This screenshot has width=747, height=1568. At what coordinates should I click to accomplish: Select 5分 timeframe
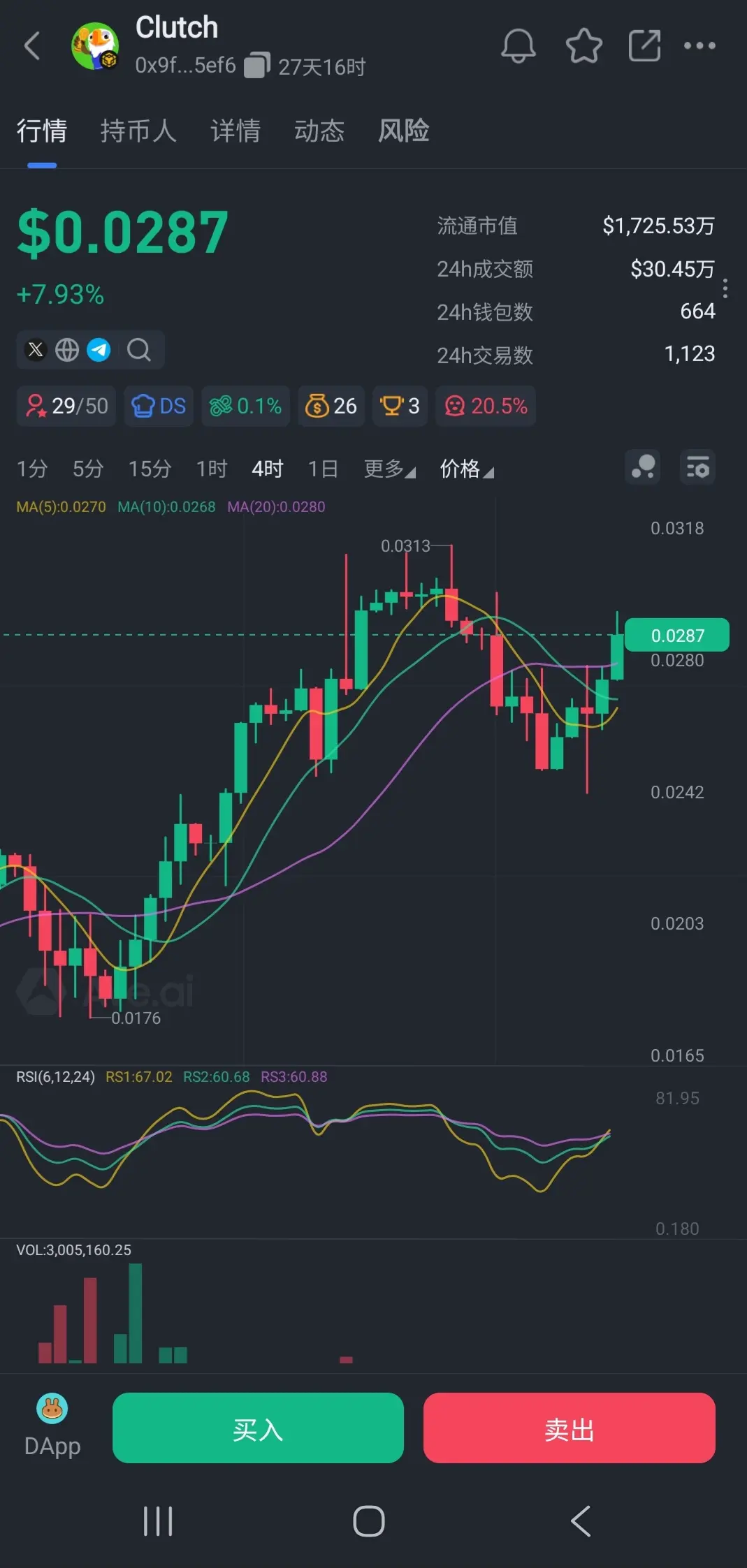point(88,468)
